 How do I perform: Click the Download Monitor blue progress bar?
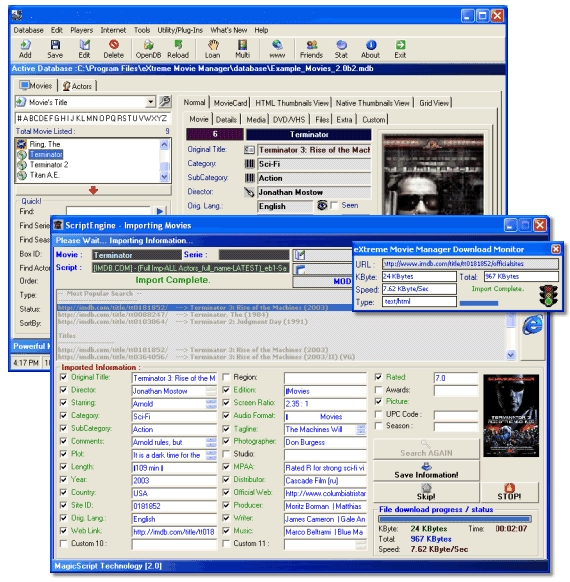(x=479, y=303)
